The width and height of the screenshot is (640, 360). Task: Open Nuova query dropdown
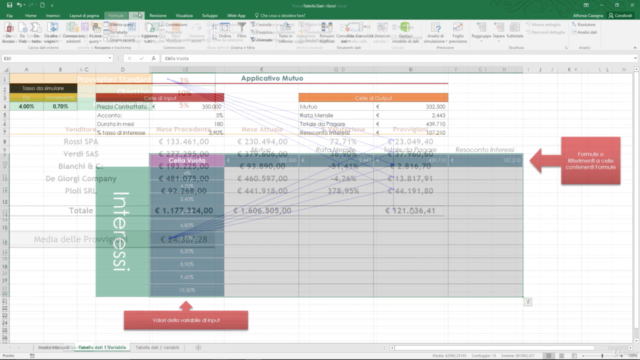pos(95,33)
